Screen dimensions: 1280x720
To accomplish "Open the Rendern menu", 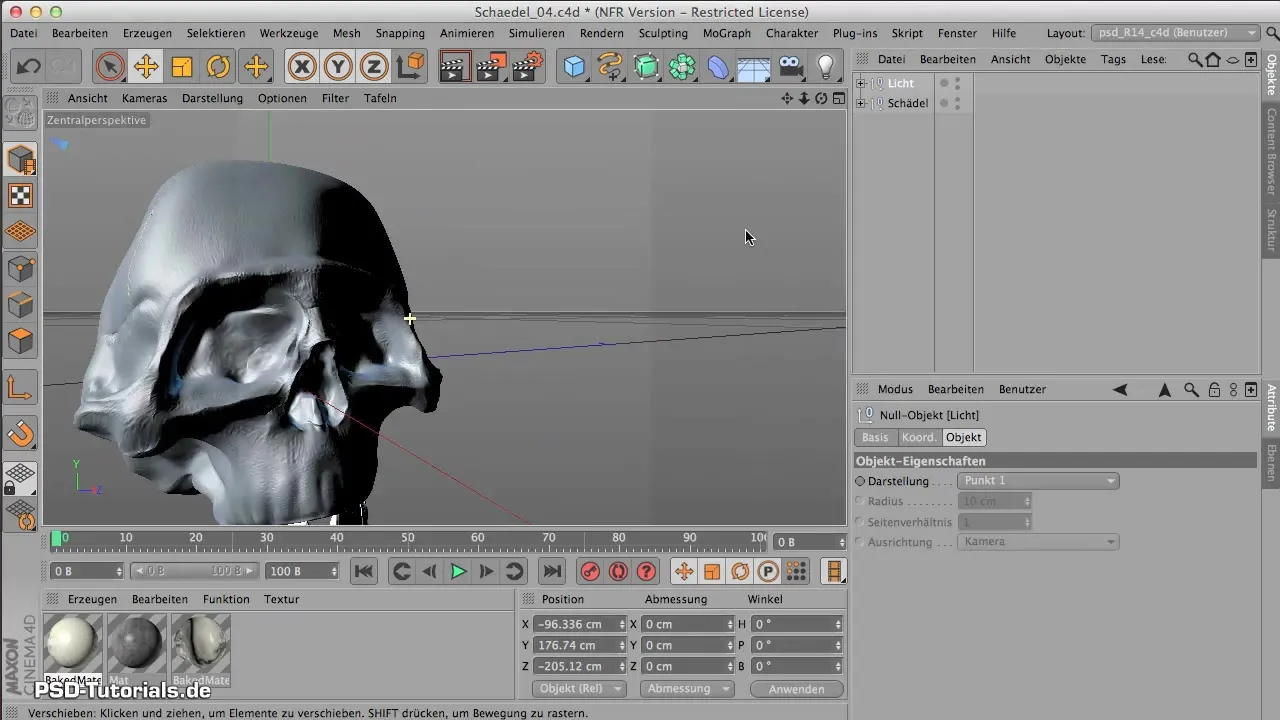I will [602, 33].
